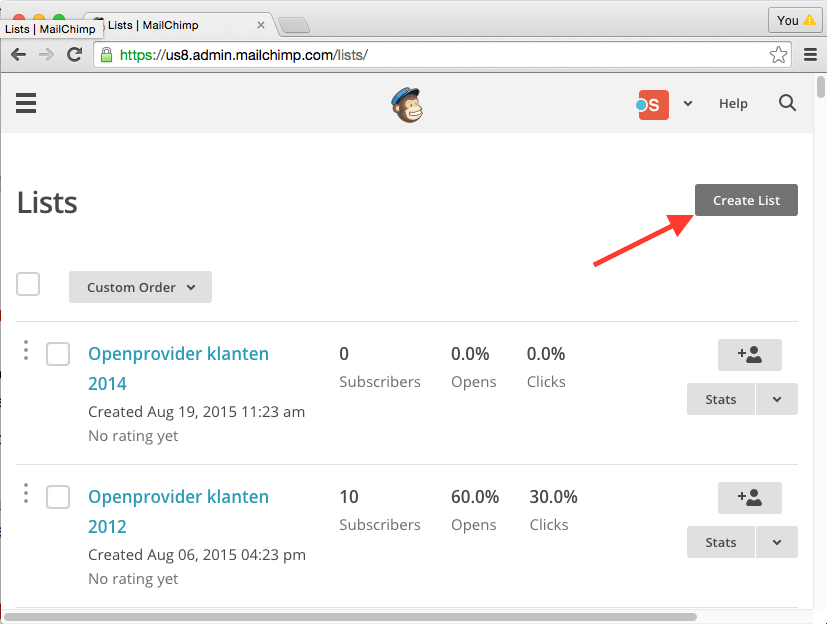Viewport: 827px width, 624px height.
Task: Click 'Created Aug 06, 2015 04:23 pm' text
Action: click(x=197, y=555)
